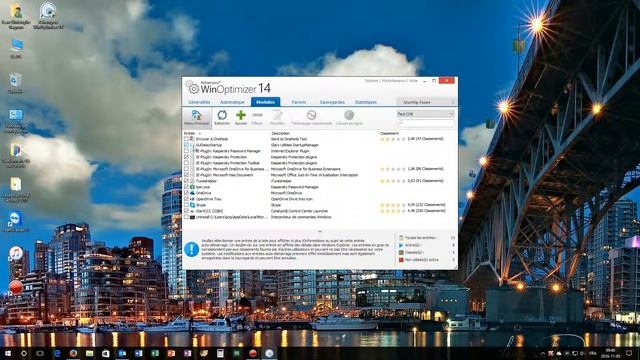This screenshot has height=360, width=640.
Task: Click the taskbar clock
Action: tap(611, 353)
